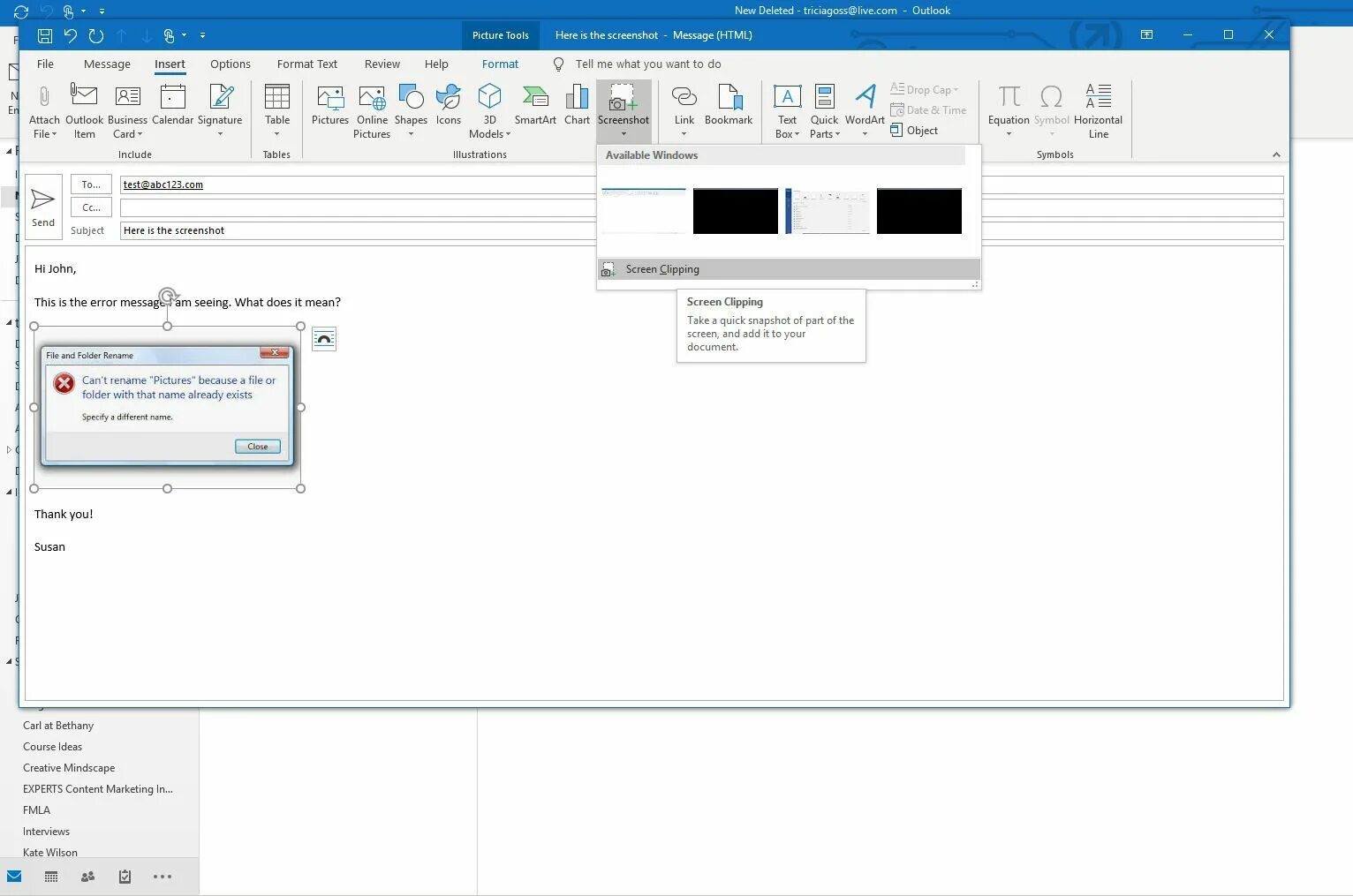Viewport: 1353px width, 896px height.
Task: Open the Picture Tools Format tab
Action: point(500,64)
